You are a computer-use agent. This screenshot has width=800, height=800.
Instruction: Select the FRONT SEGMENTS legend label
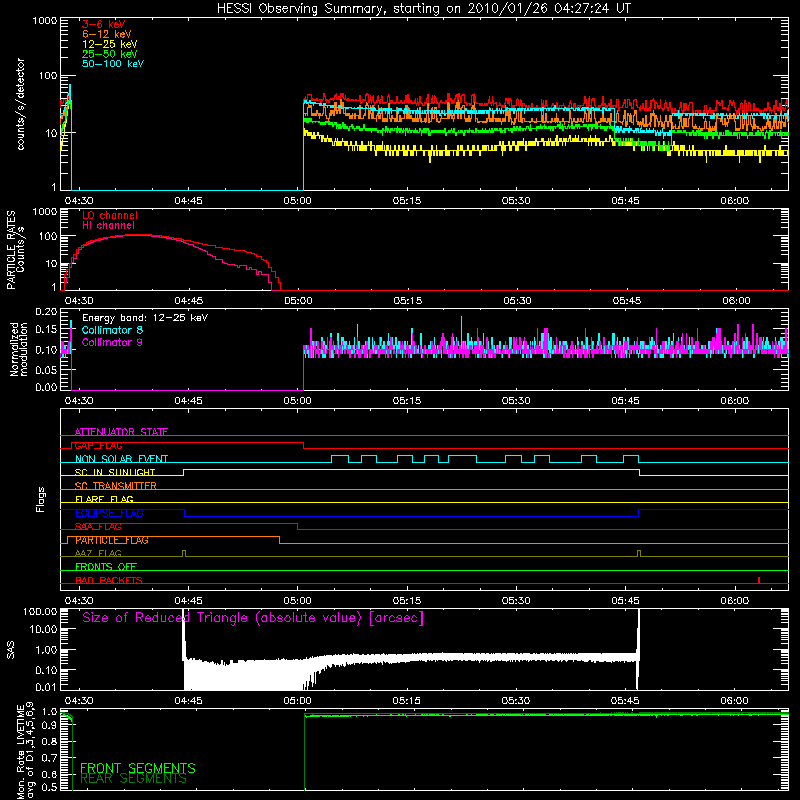[138, 768]
